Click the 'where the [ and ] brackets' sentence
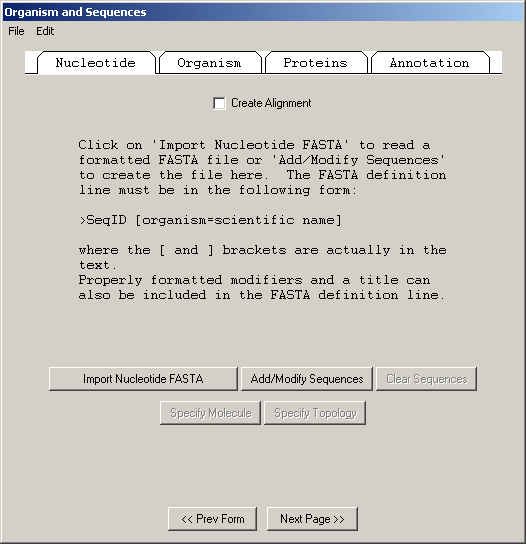 point(262,257)
